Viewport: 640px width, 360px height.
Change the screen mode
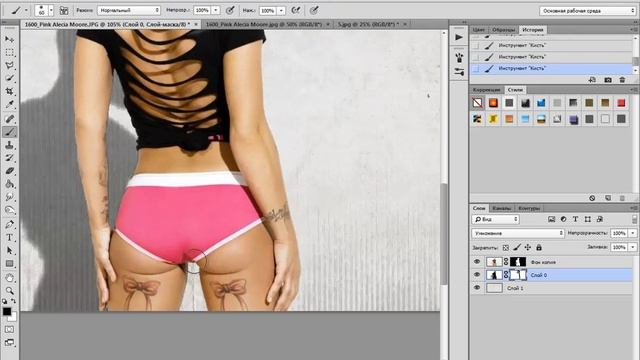point(9,342)
